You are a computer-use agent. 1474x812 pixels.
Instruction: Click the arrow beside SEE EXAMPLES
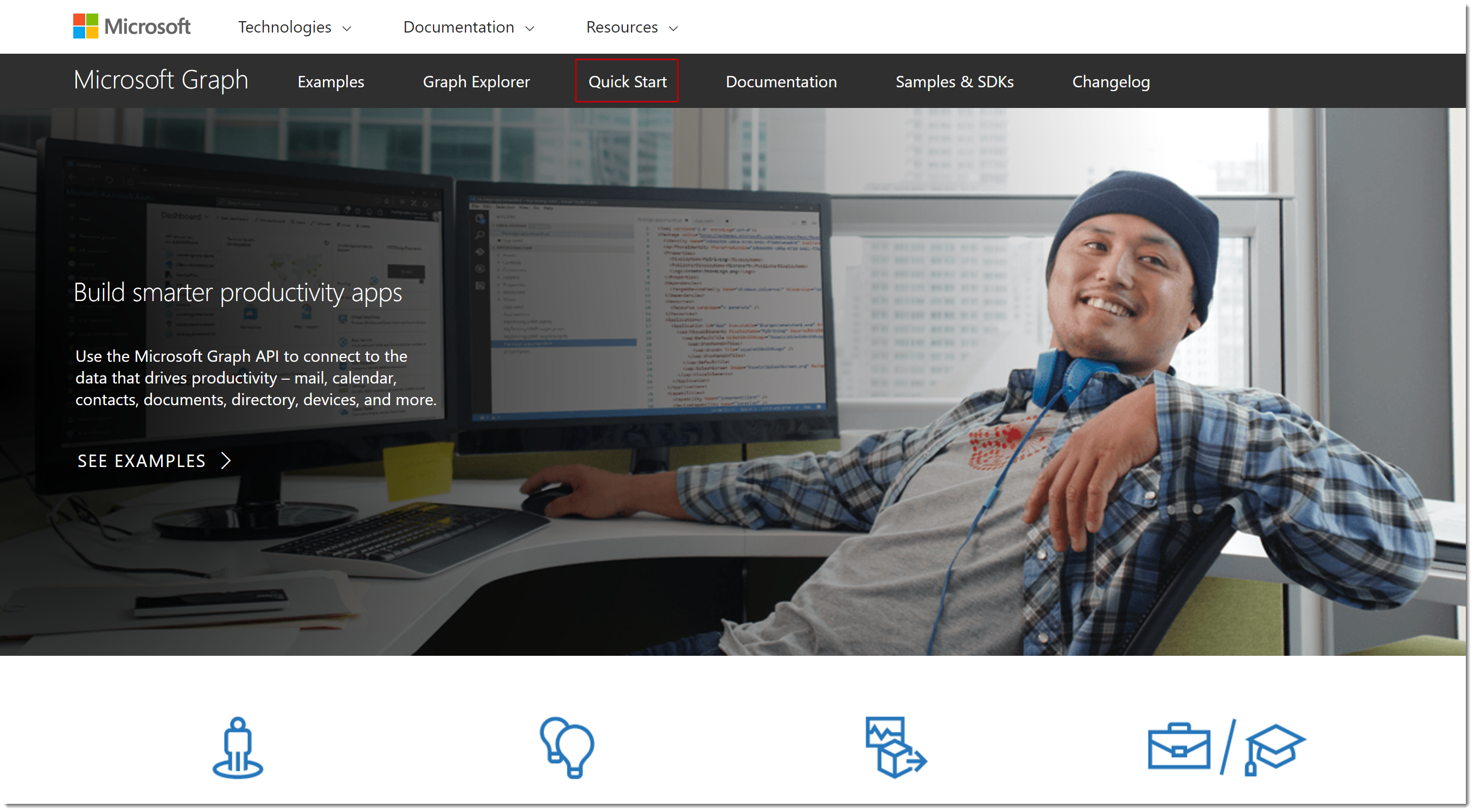coord(227,461)
